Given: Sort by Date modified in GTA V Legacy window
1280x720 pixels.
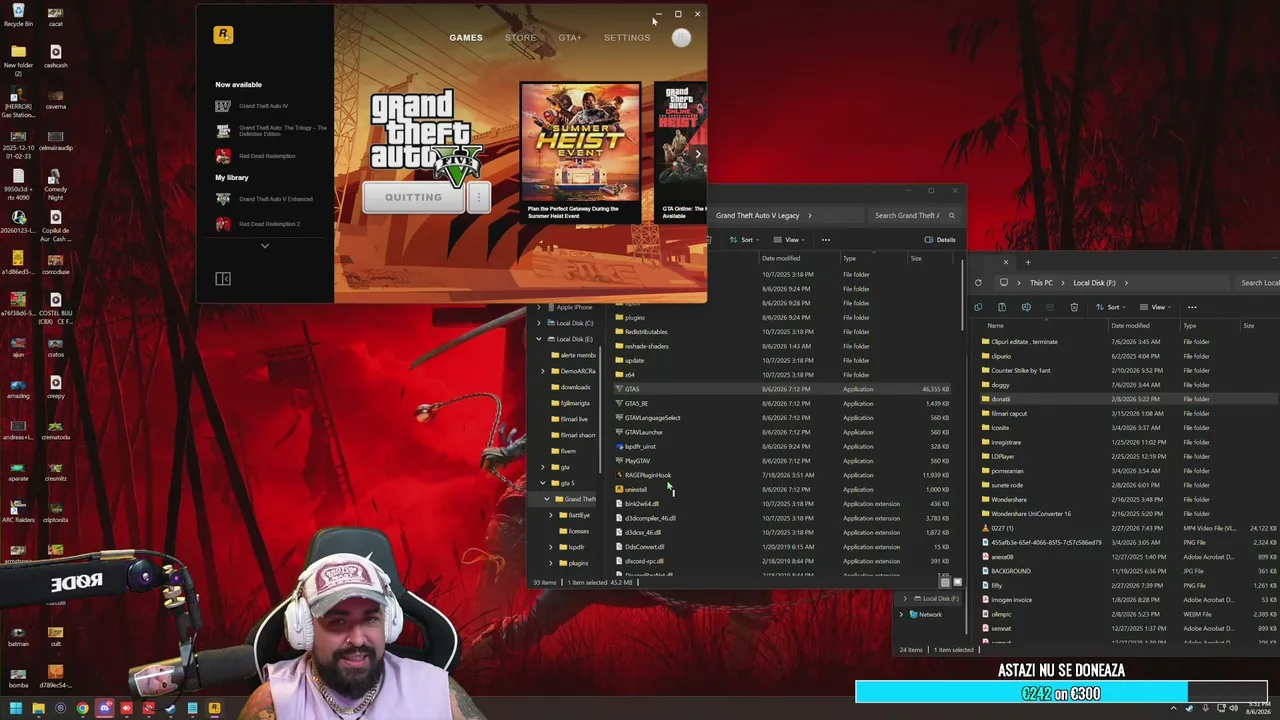Looking at the screenshot, I should click(x=781, y=258).
